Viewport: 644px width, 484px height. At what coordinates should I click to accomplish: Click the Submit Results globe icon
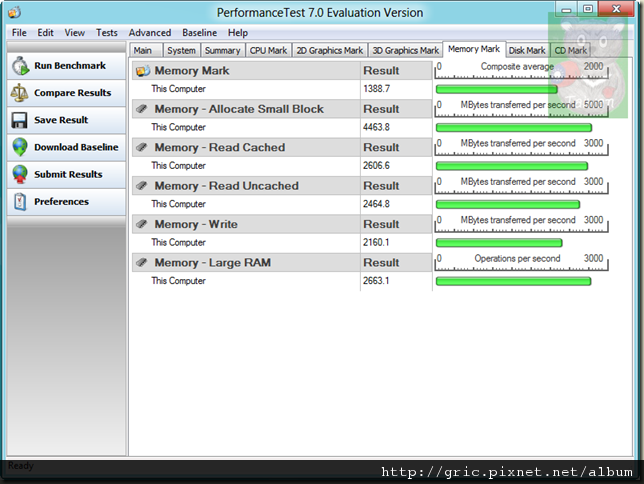20,174
